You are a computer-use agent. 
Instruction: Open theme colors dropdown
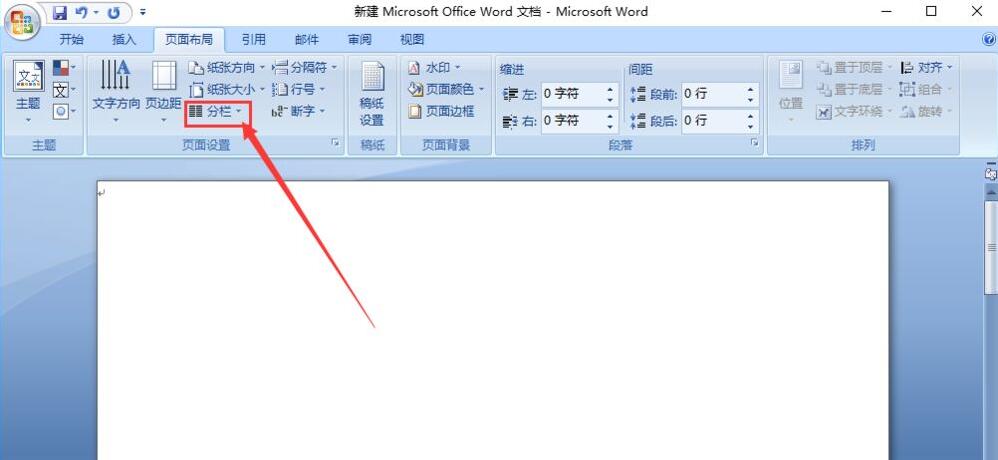[64, 68]
